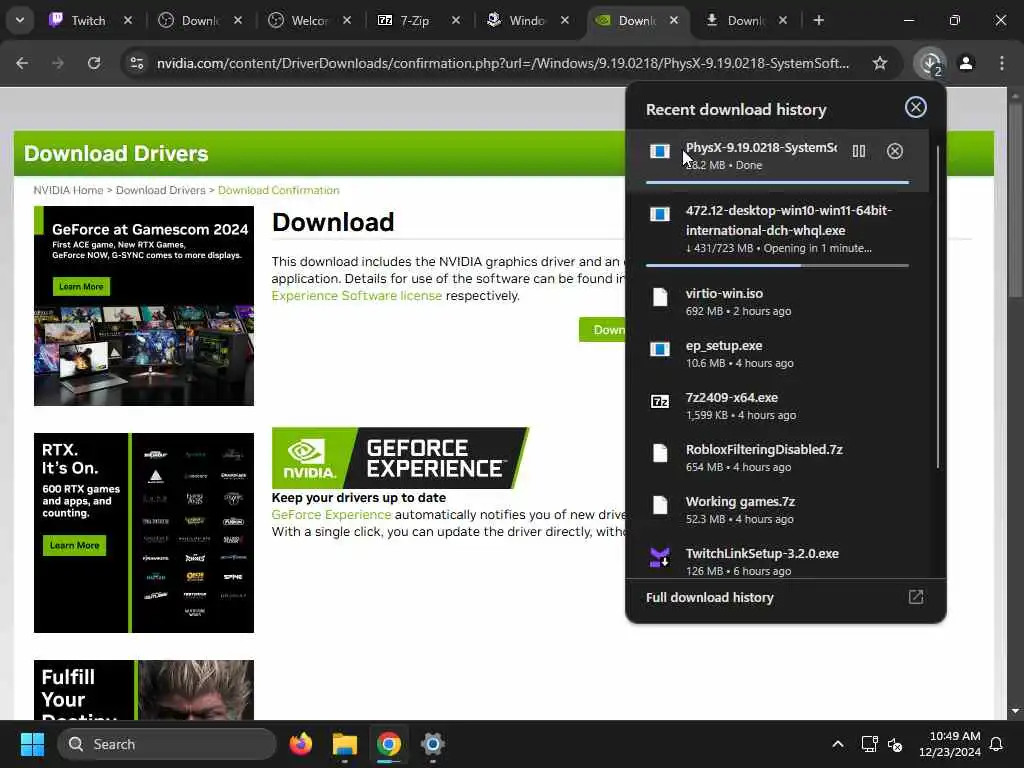This screenshot has height=768, width=1024.
Task: Click the address bar URL
Action: coord(503,63)
